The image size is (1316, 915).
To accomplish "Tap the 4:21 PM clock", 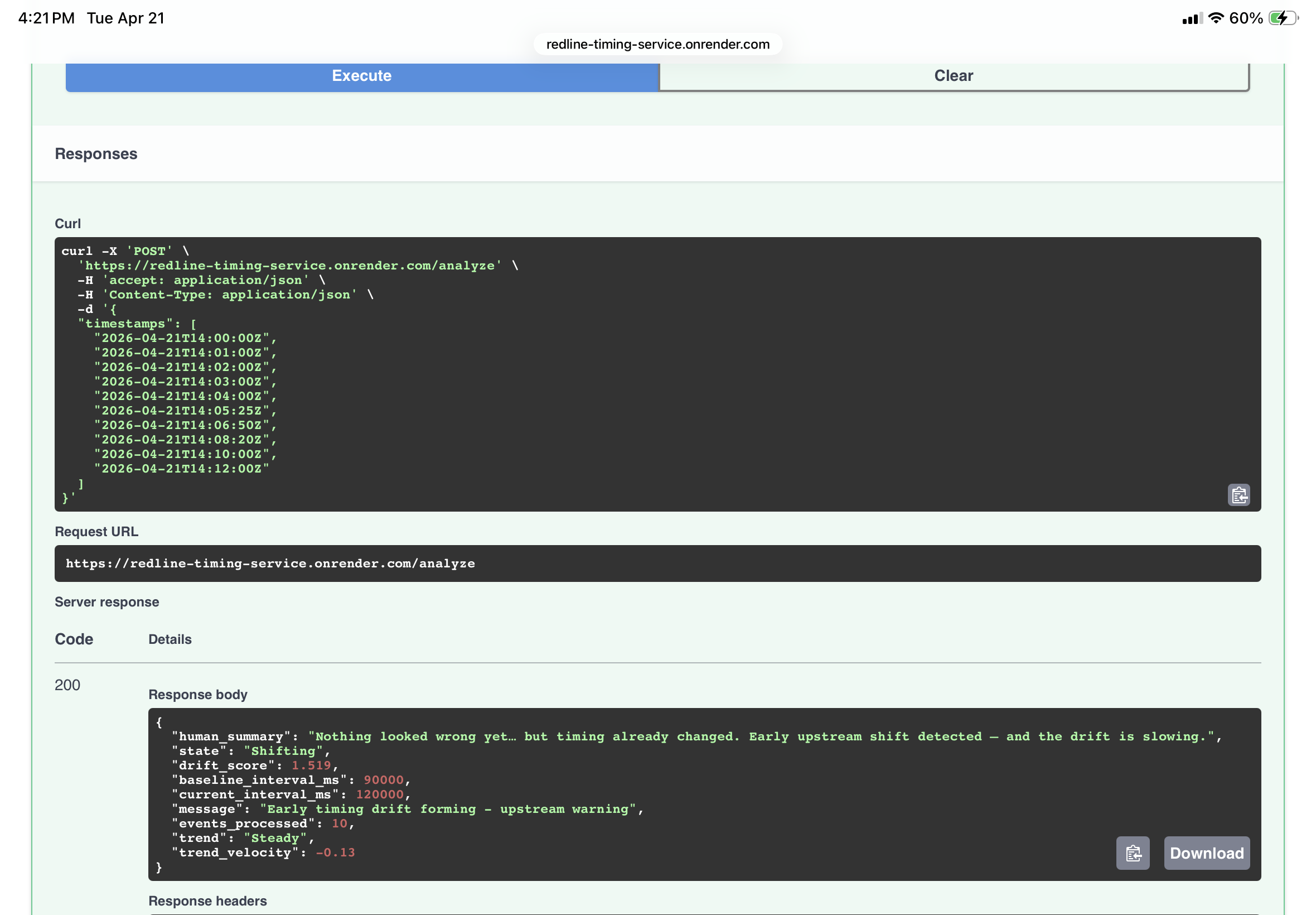I will (x=46, y=18).
